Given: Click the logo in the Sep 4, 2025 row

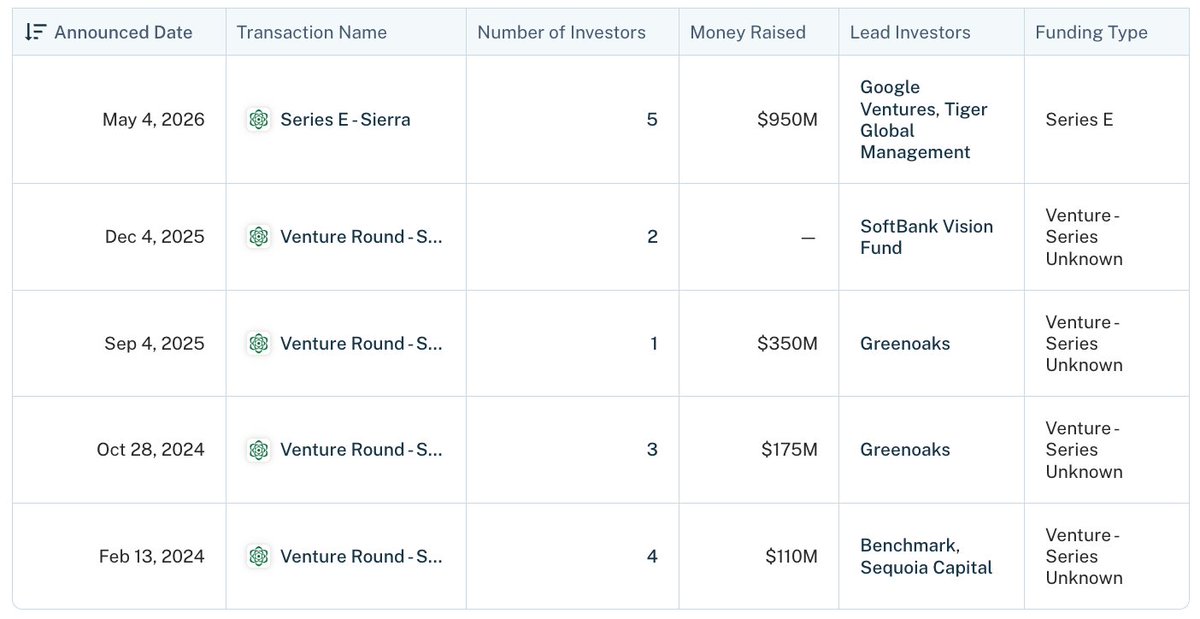Looking at the screenshot, I should click(259, 344).
